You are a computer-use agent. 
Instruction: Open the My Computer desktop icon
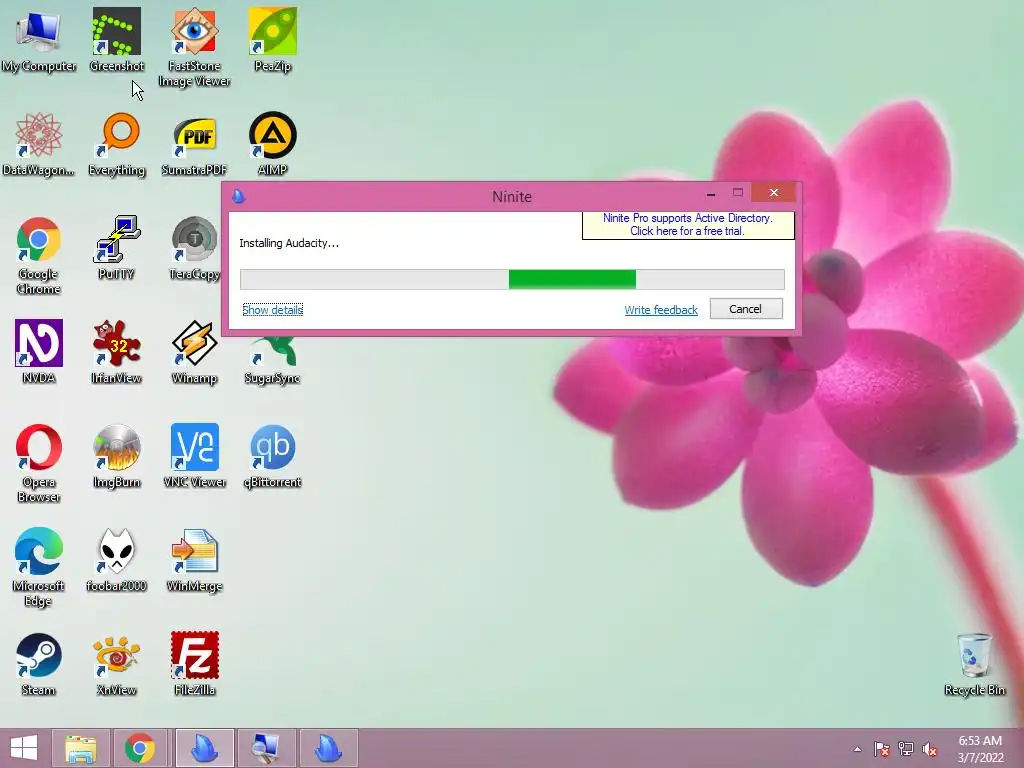point(39,40)
